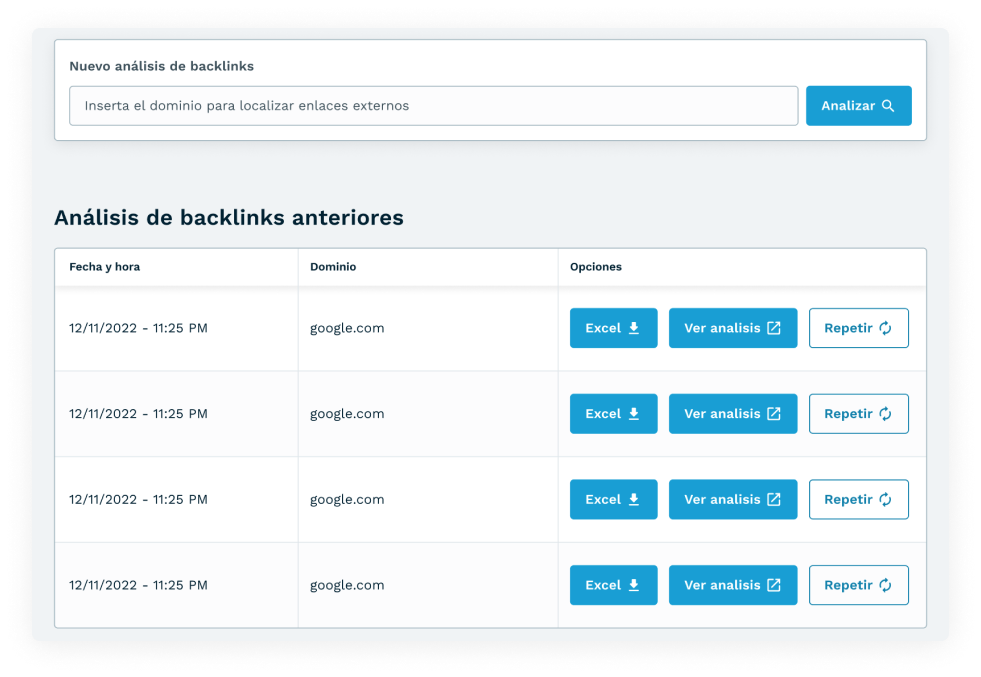The image size is (981, 677).
Task: Select '12/11/2022 - 11:25 PM' in first row
Action: 138,328
